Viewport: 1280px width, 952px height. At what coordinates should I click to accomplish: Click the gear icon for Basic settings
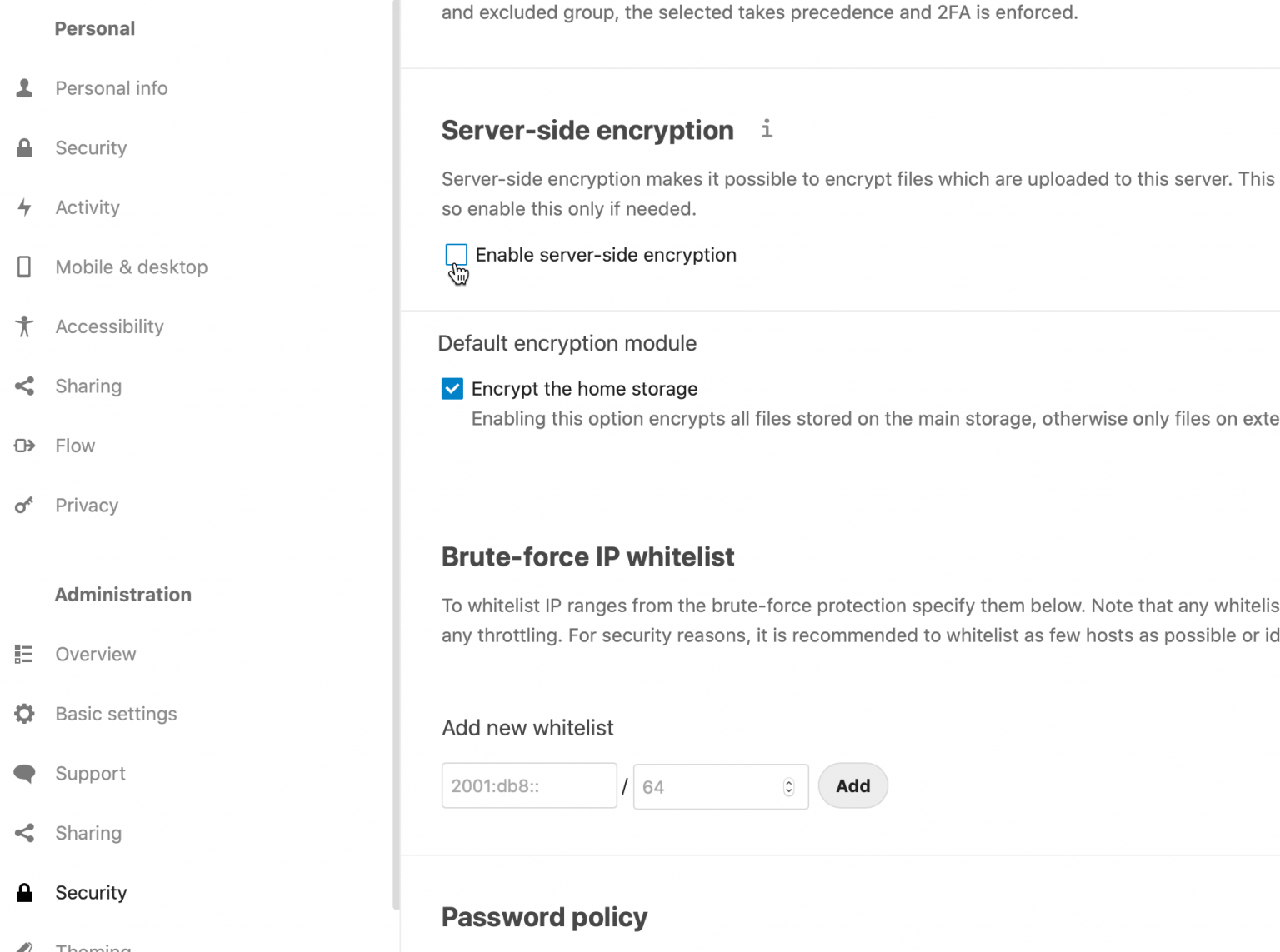[24, 714]
